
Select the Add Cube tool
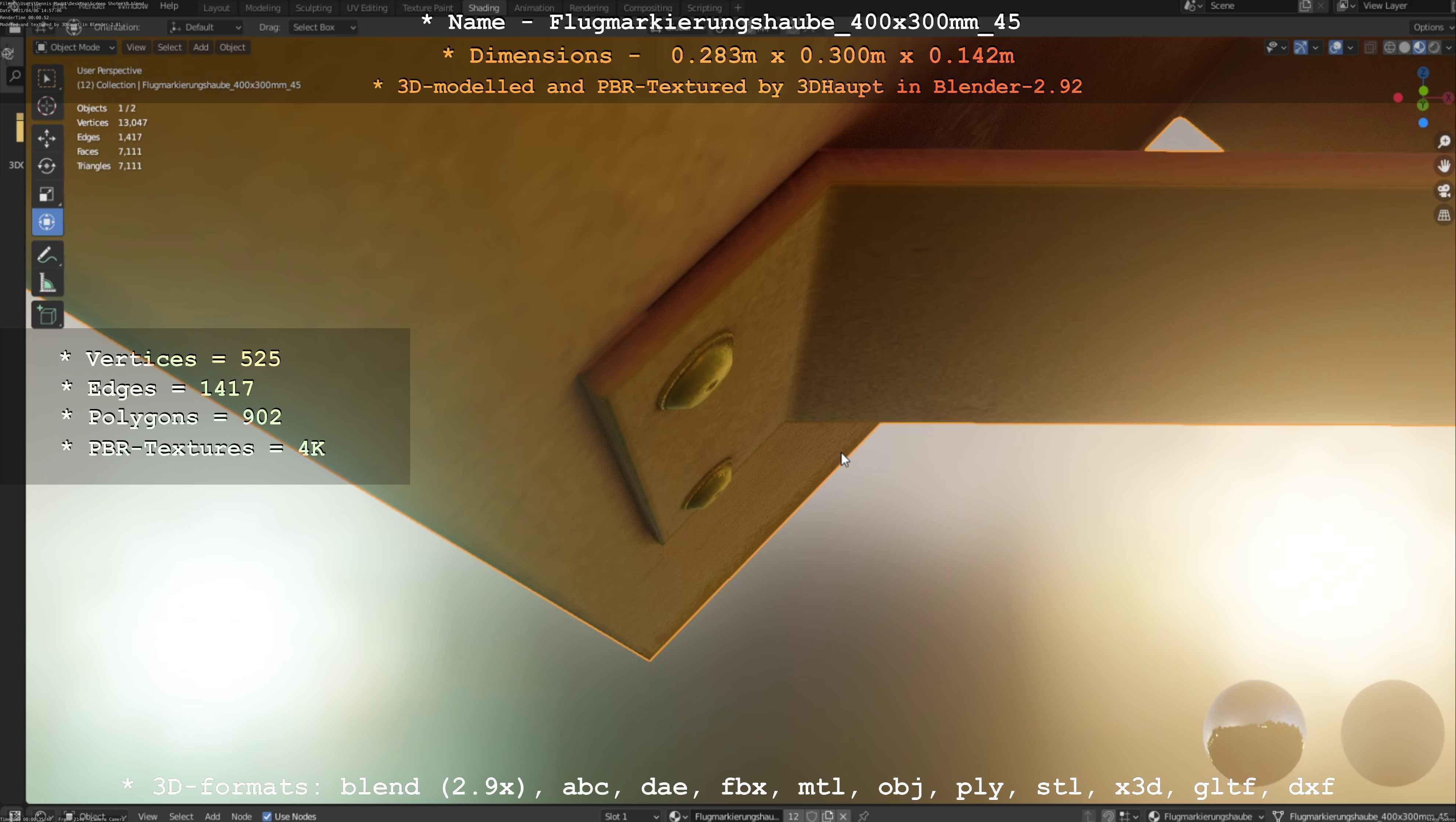point(47,315)
